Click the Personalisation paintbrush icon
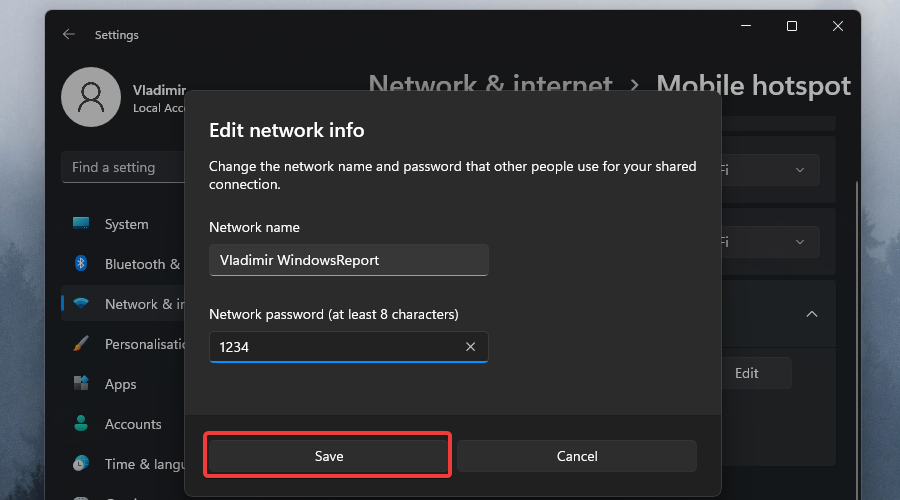 tap(81, 344)
